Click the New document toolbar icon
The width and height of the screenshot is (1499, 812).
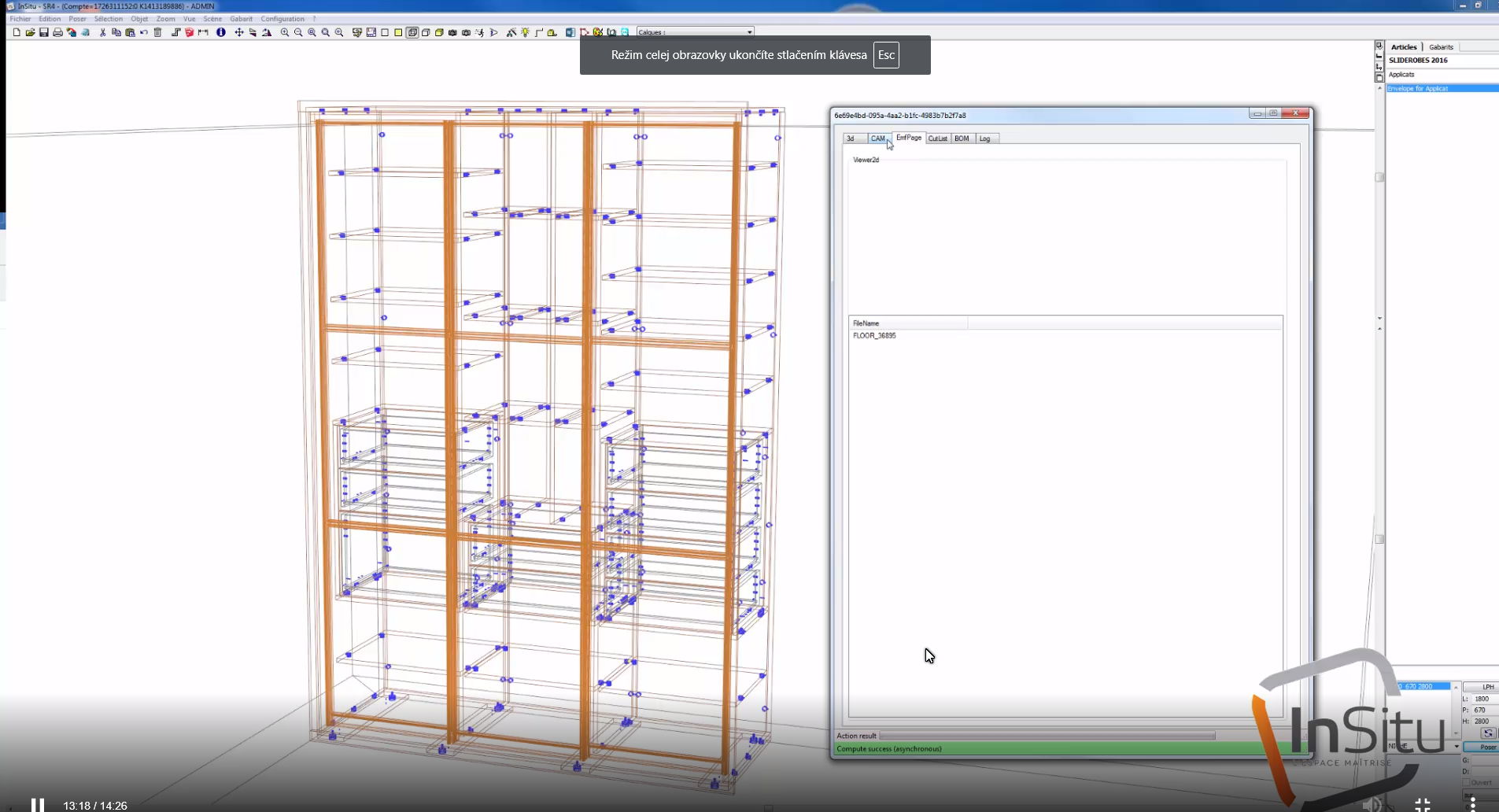[x=16, y=32]
